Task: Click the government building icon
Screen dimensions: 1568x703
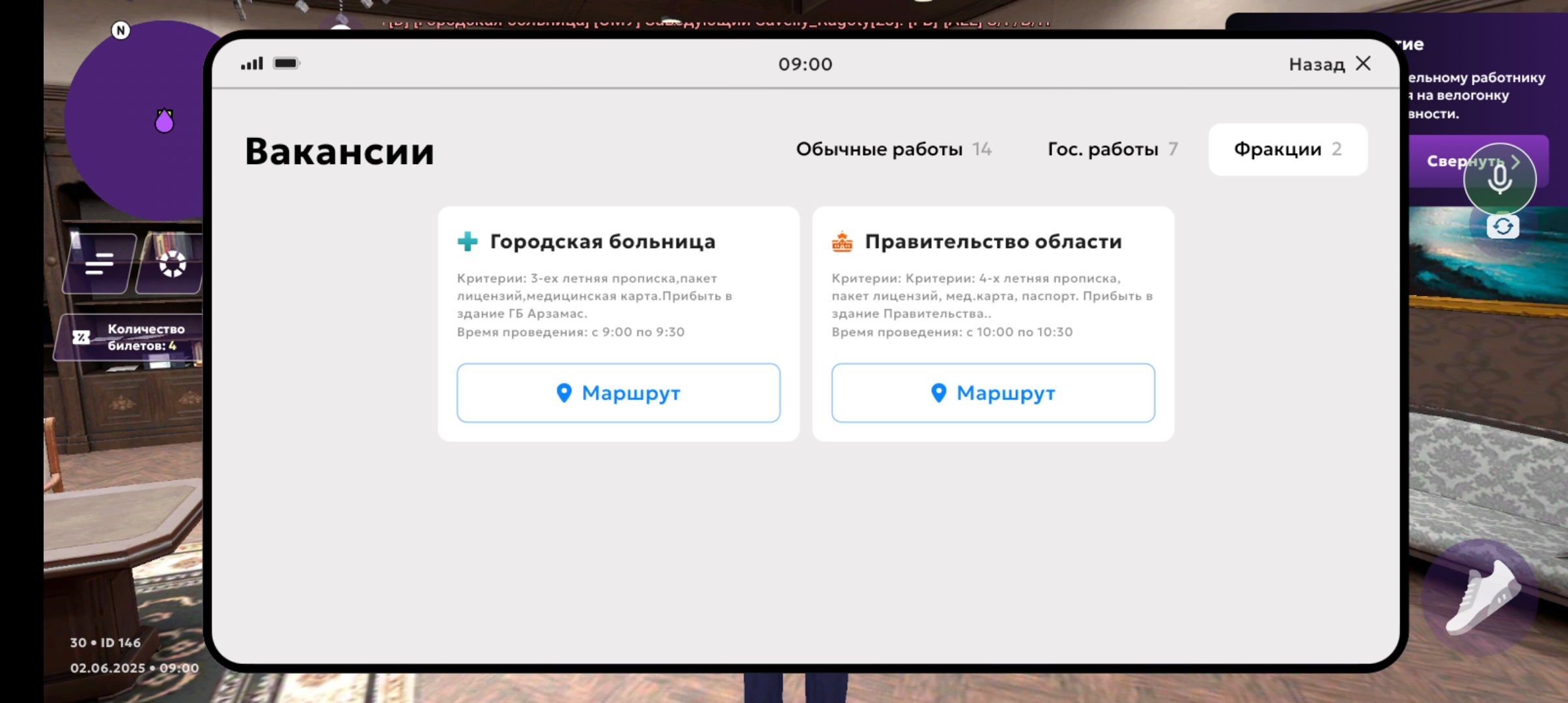Action: [842, 241]
